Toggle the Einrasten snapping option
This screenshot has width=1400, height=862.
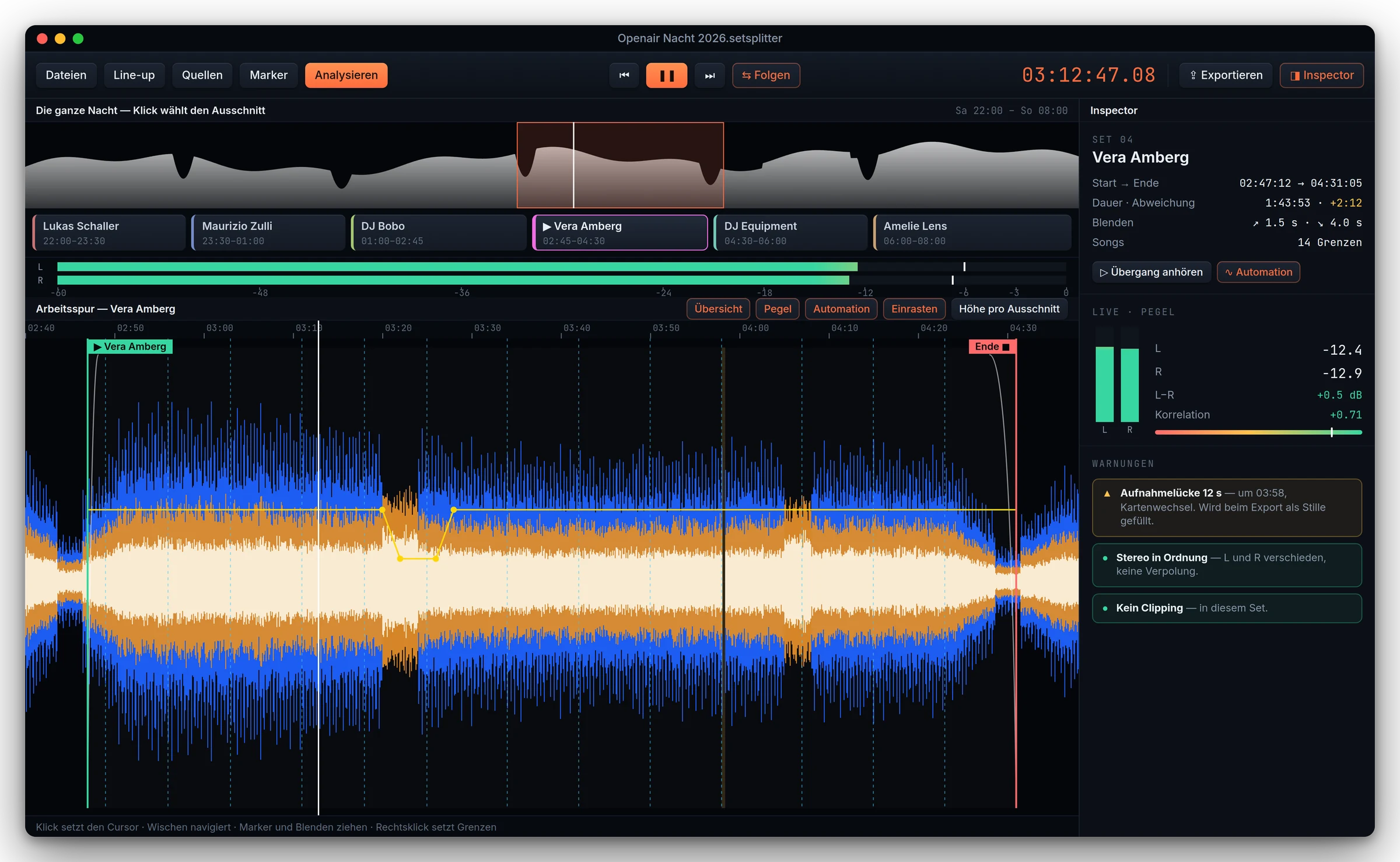click(x=914, y=309)
